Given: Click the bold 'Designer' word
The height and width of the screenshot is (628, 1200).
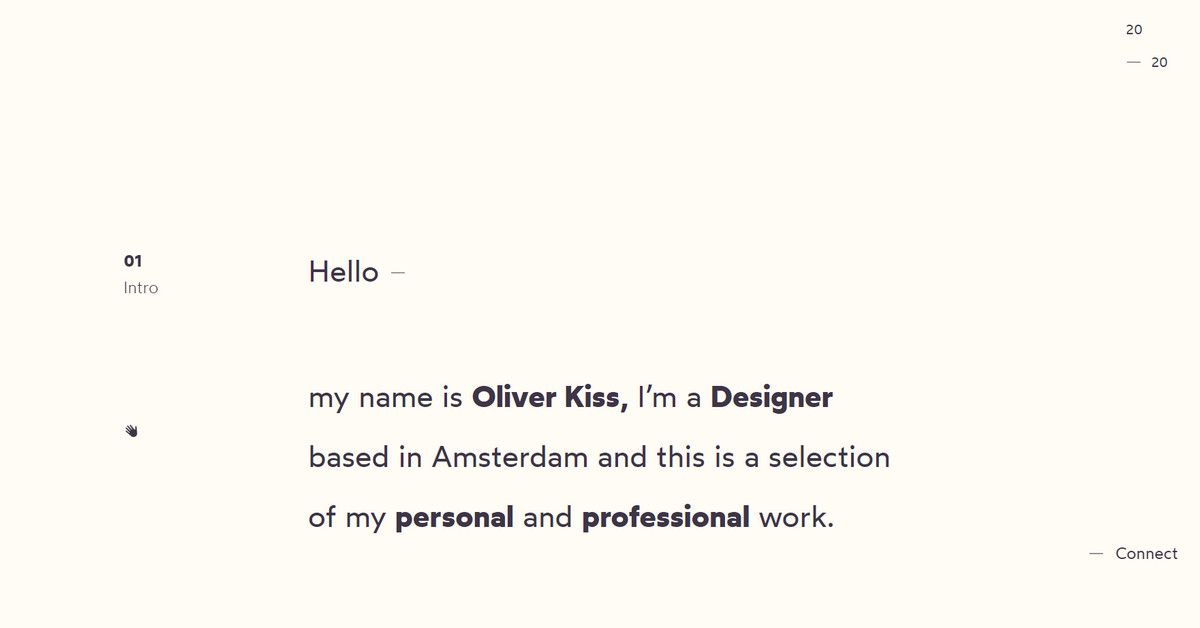Looking at the screenshot, I should point(771,398).
